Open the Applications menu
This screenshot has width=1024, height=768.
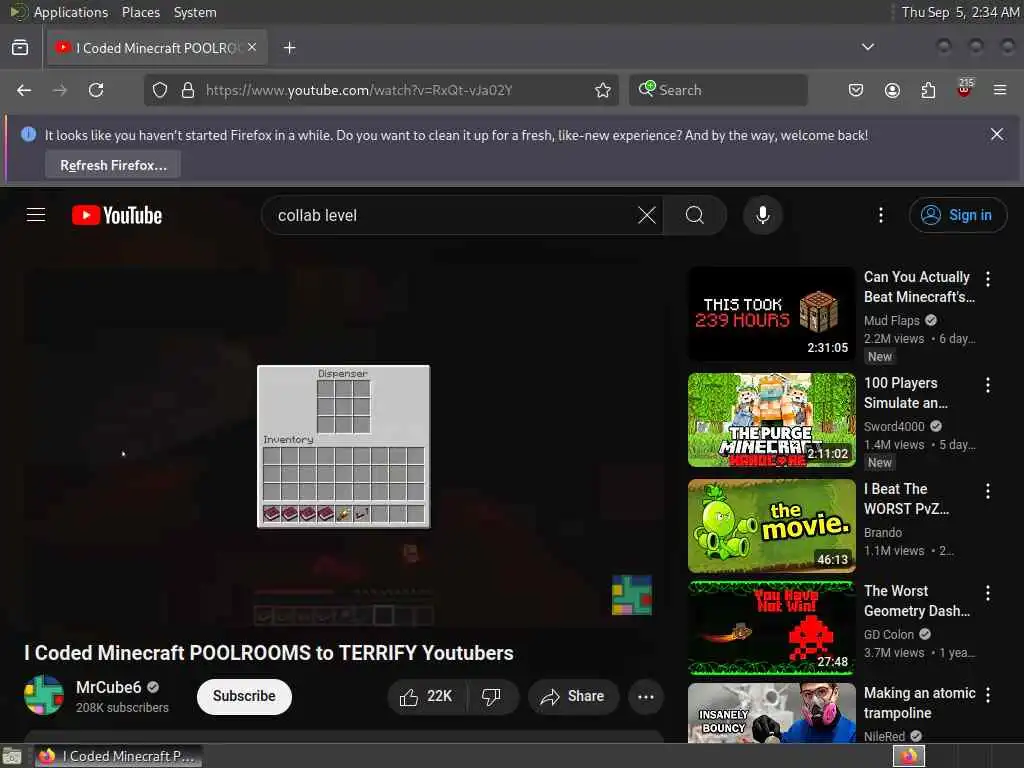click(71, 12)
